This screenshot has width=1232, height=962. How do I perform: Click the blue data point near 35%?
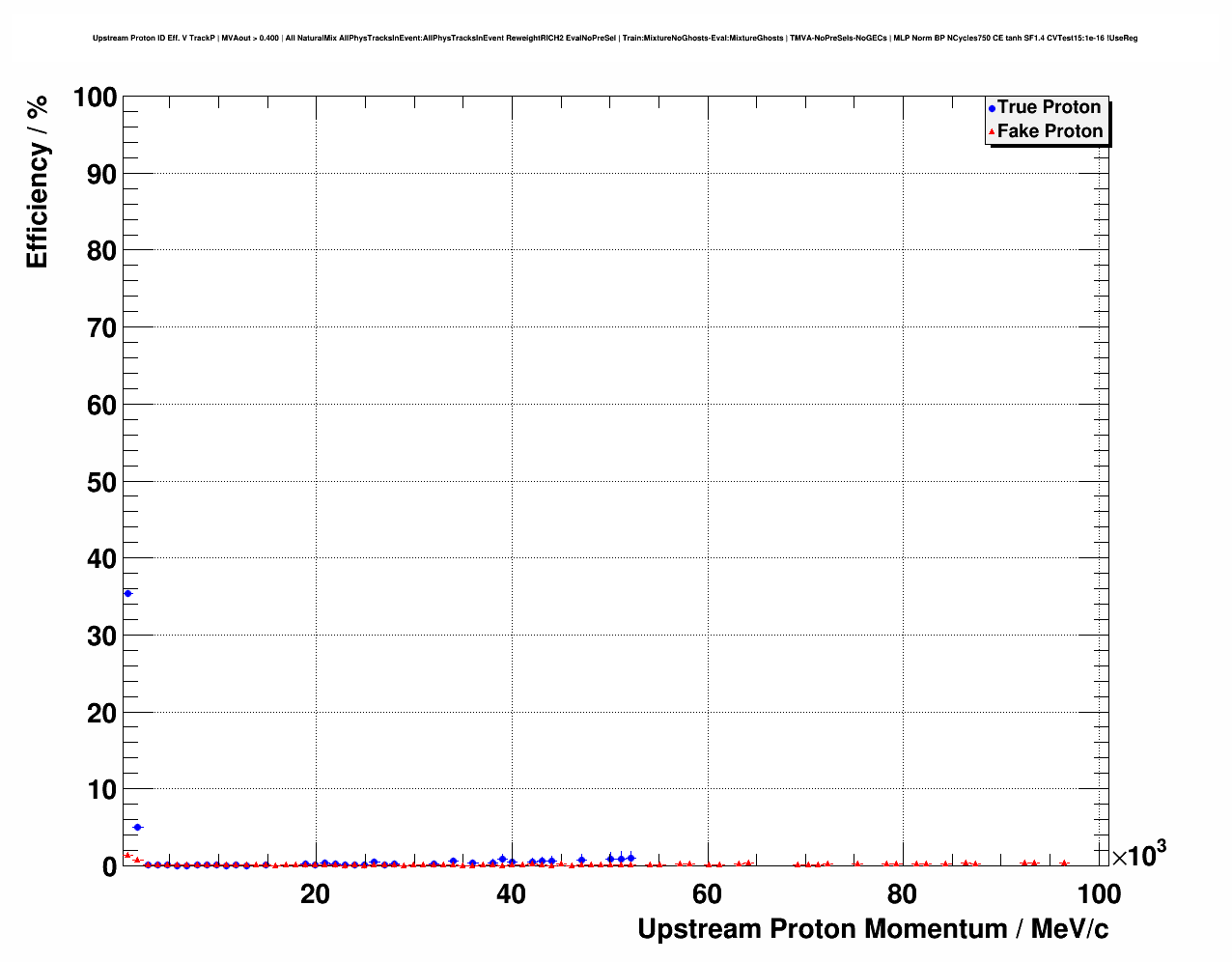[x=127, y=593]
